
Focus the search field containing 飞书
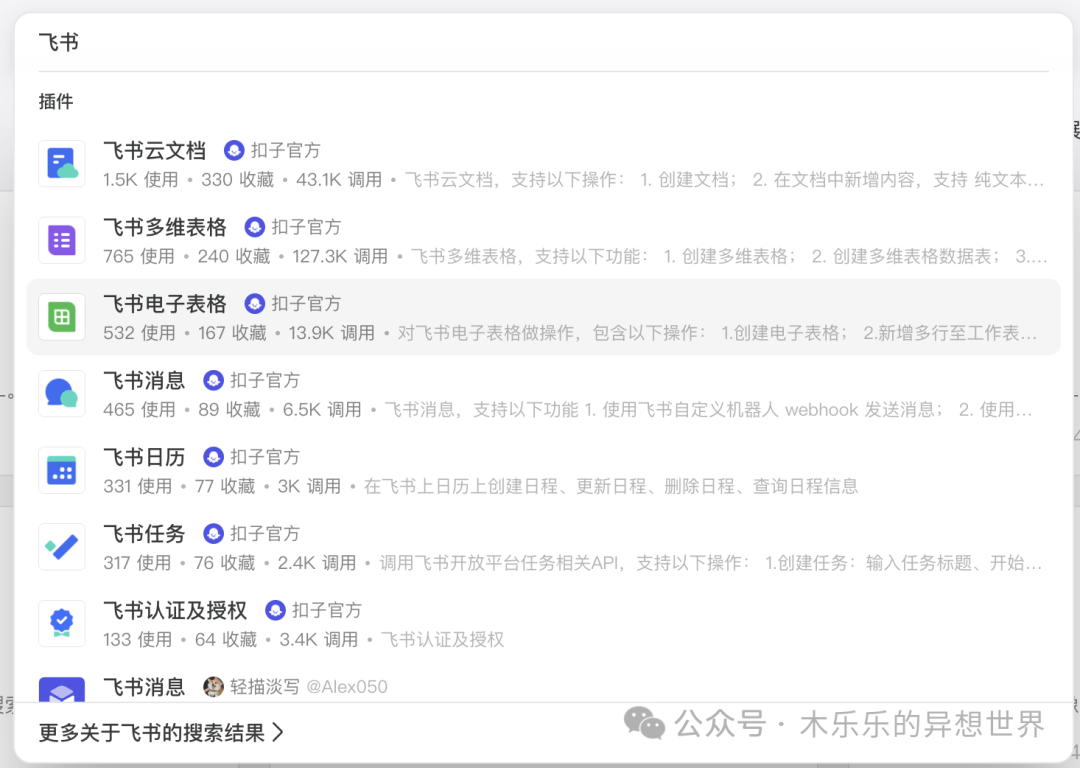tap(543, 43)
